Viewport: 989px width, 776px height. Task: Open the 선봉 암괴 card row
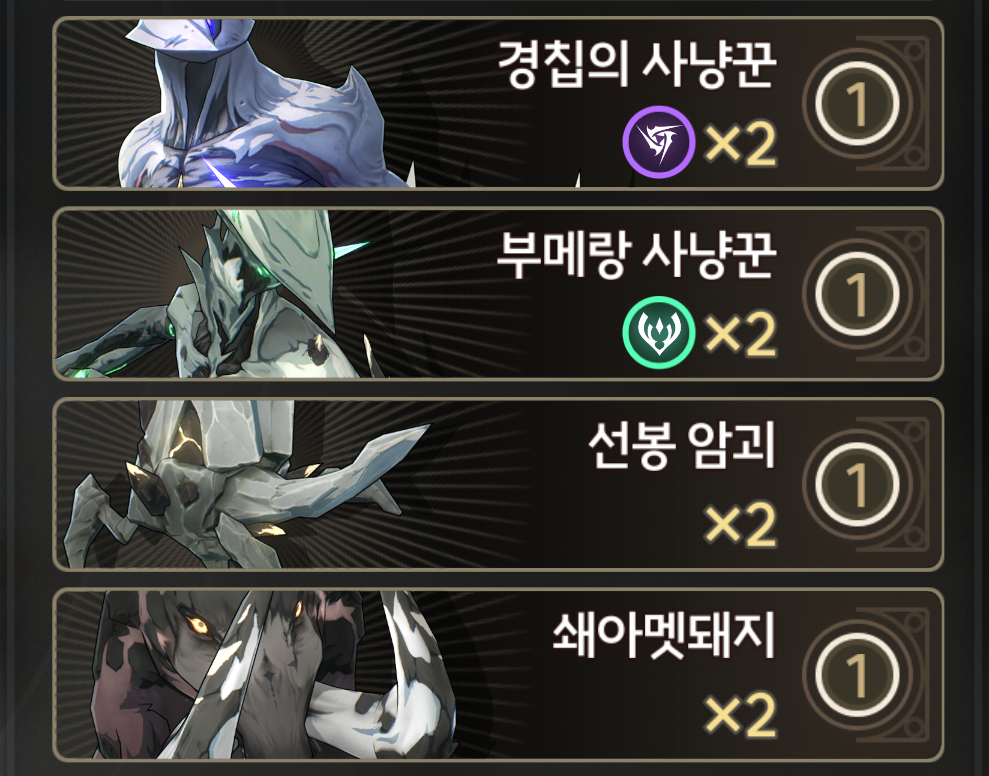click(498, 485)
